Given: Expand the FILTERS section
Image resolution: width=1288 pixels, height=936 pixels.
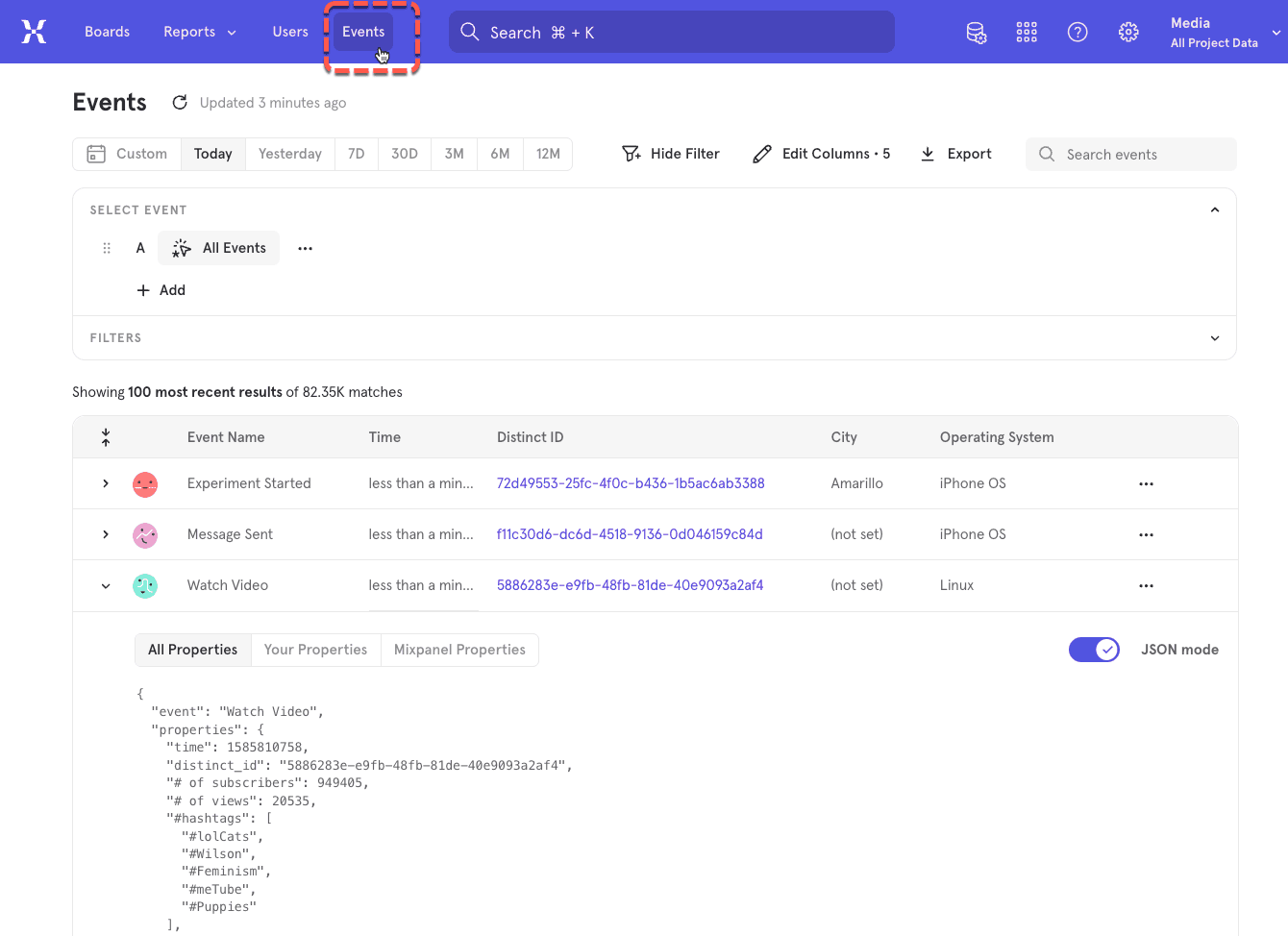Looking at the screenshot, I should pyautogui.click(x=1214, y=337).
